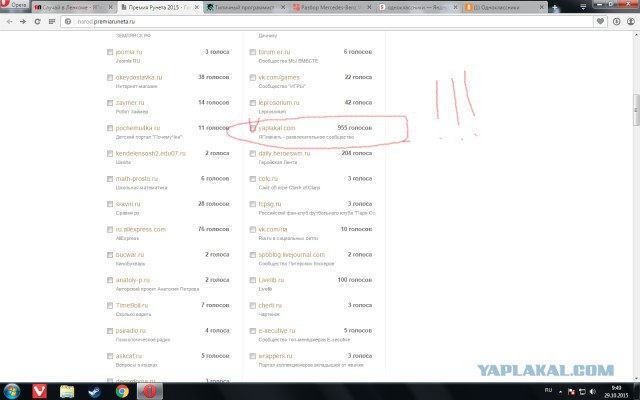Tick the checkbox for Livelib.ru
Image resolution: width=640 pixels, height=400 pixels.
(253, 280)
